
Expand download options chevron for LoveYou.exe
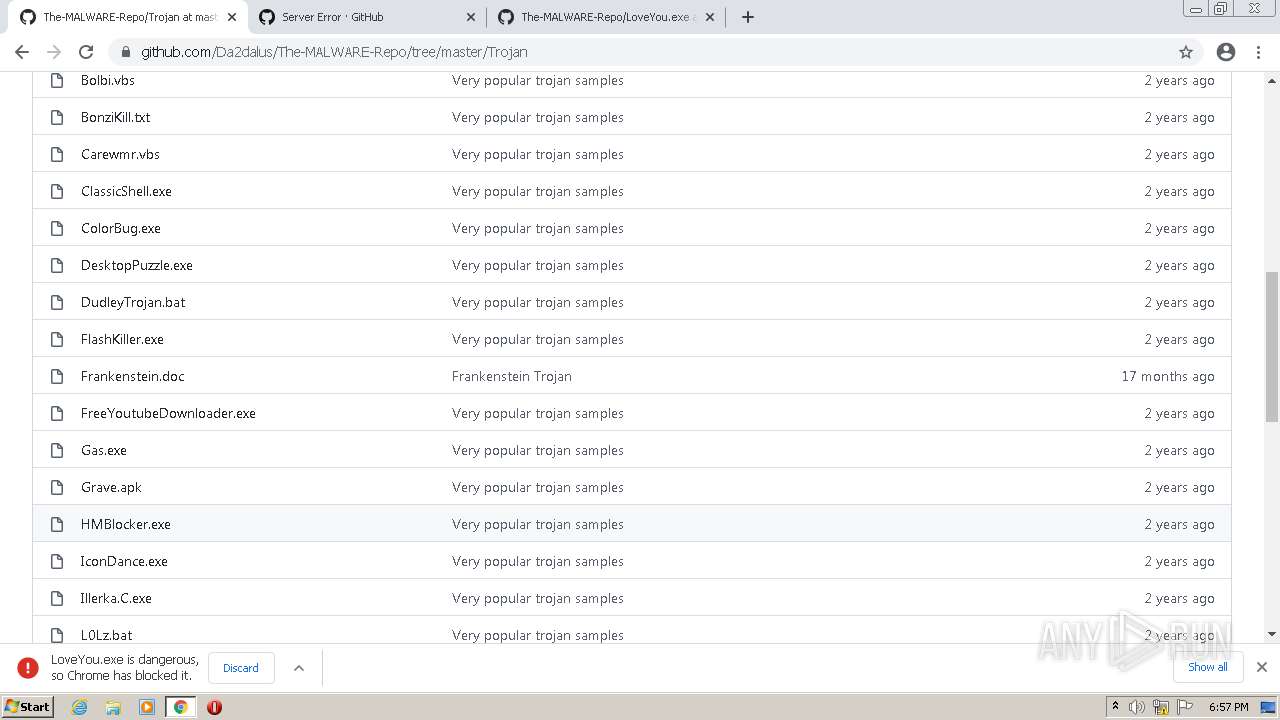point(298,668)
